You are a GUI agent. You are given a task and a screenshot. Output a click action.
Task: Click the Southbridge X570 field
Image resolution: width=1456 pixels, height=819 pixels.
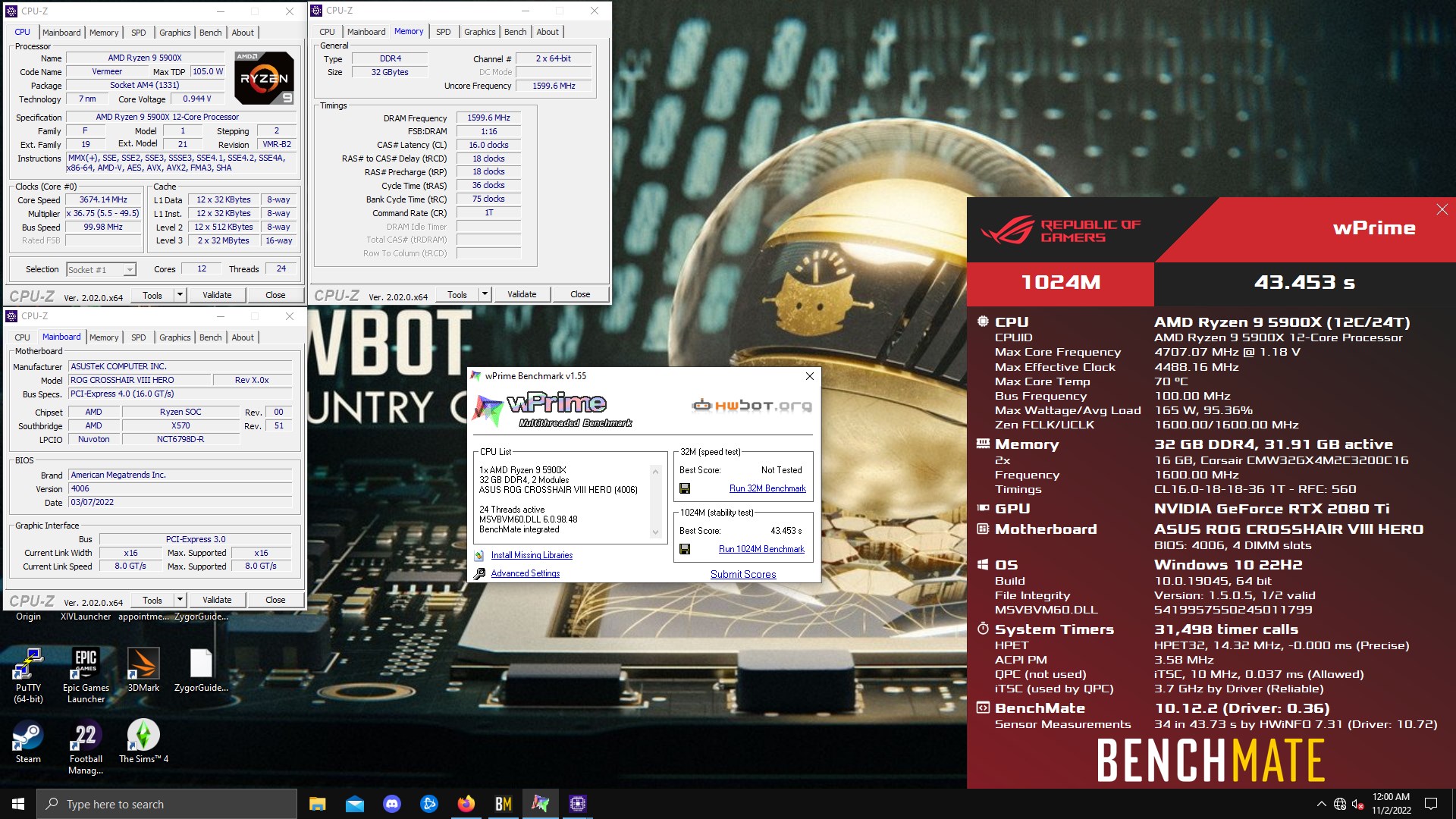click(x=180, y=426)
